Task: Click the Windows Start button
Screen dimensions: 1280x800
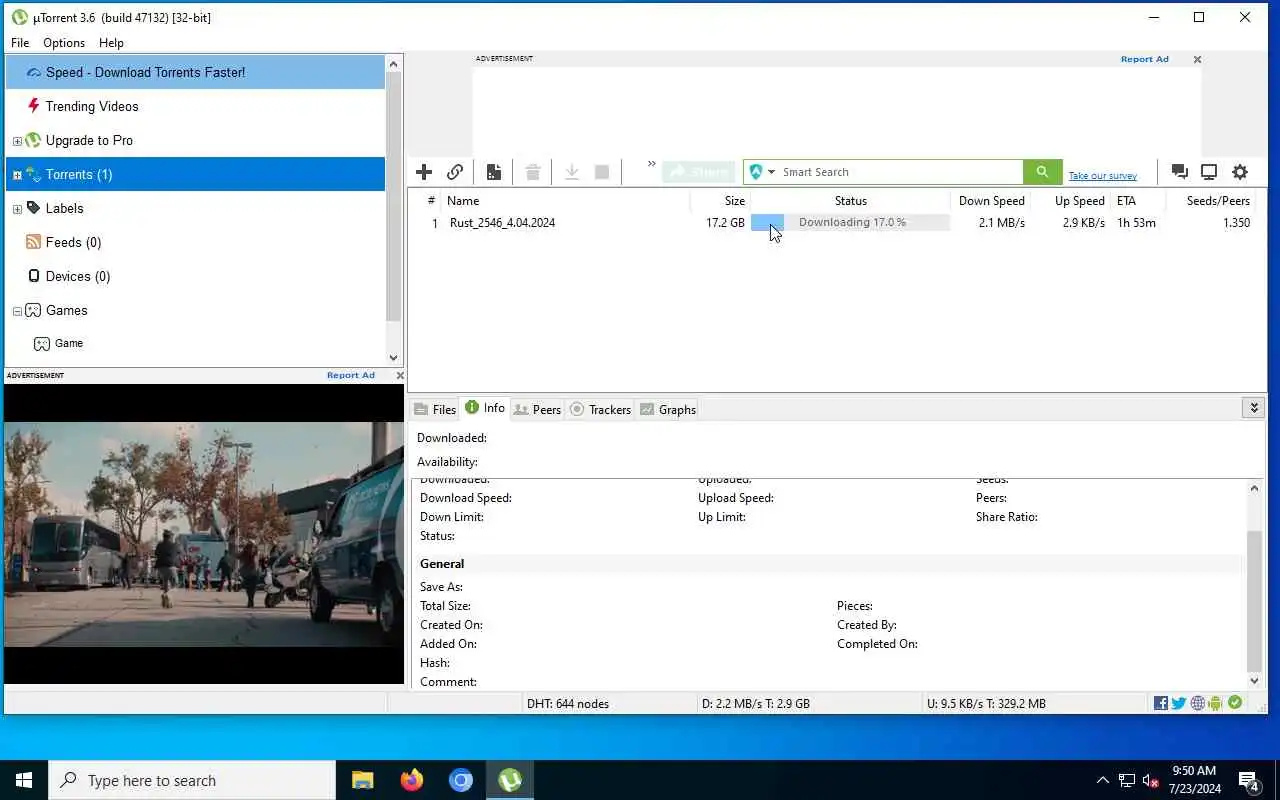Action: (x=24, y=780)
